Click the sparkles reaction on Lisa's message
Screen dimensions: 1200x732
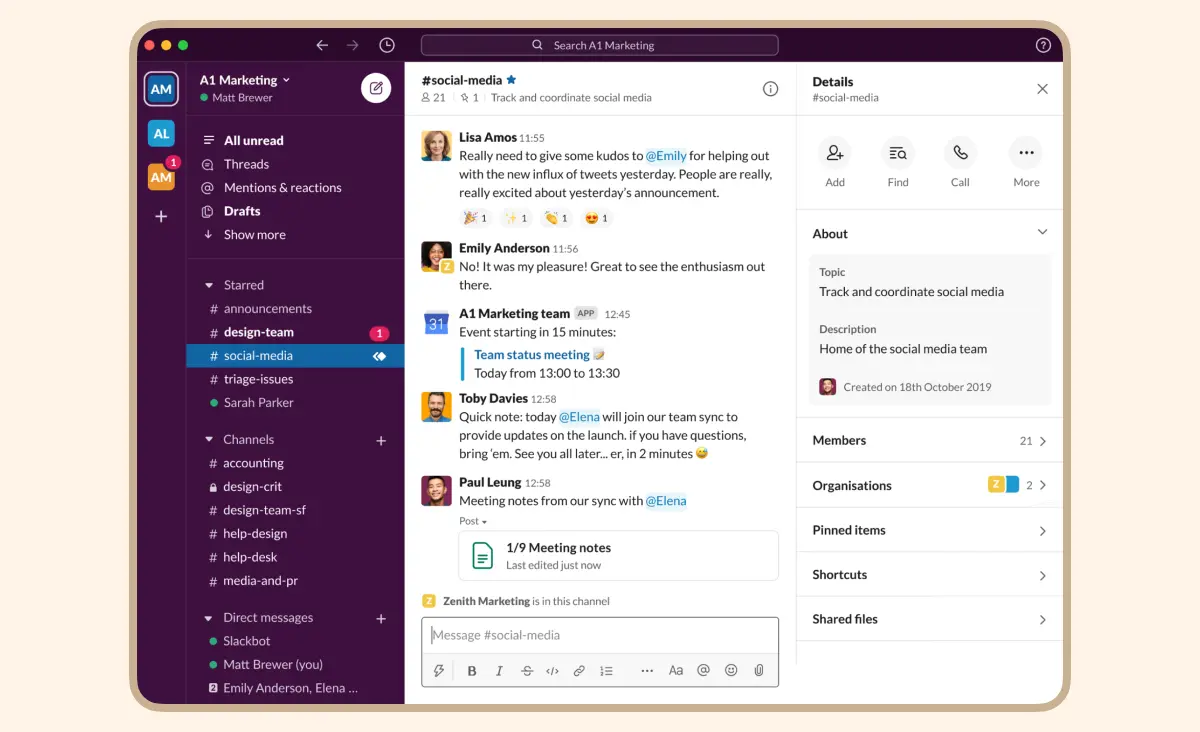516,218
